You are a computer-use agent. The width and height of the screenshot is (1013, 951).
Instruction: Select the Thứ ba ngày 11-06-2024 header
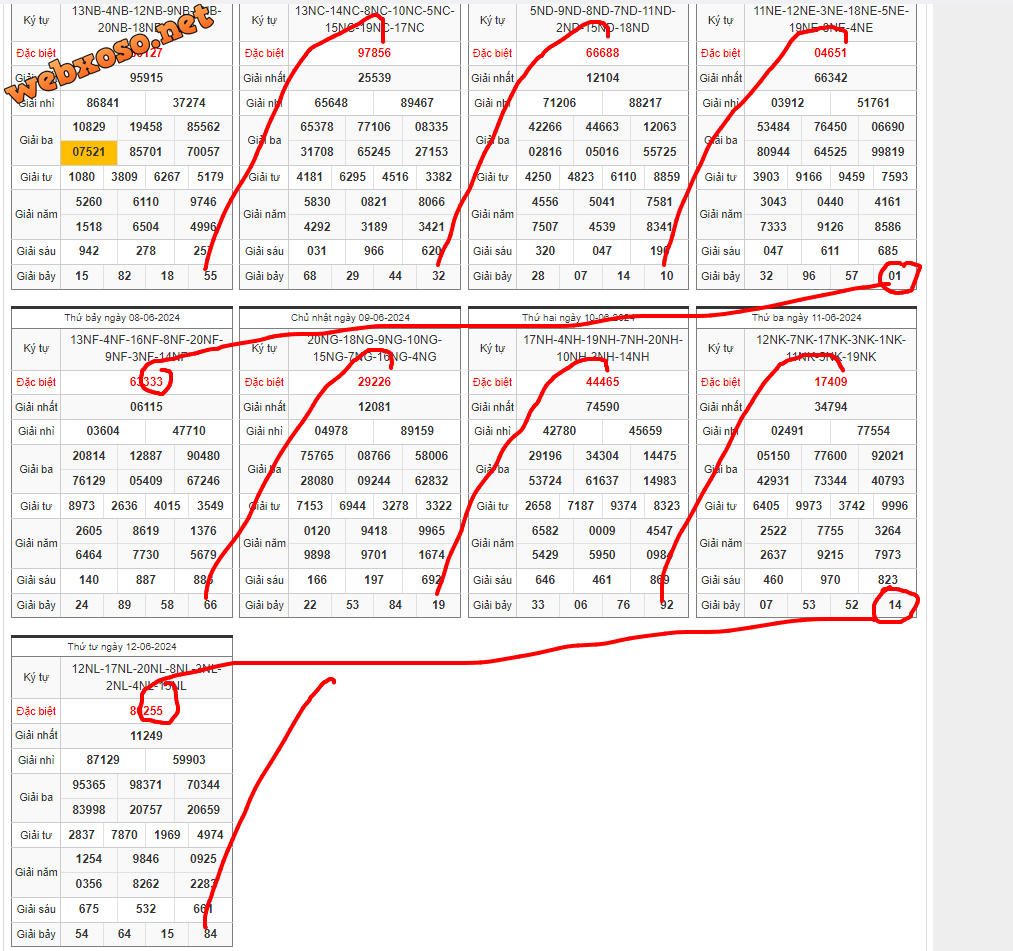[x=806, y=318]
